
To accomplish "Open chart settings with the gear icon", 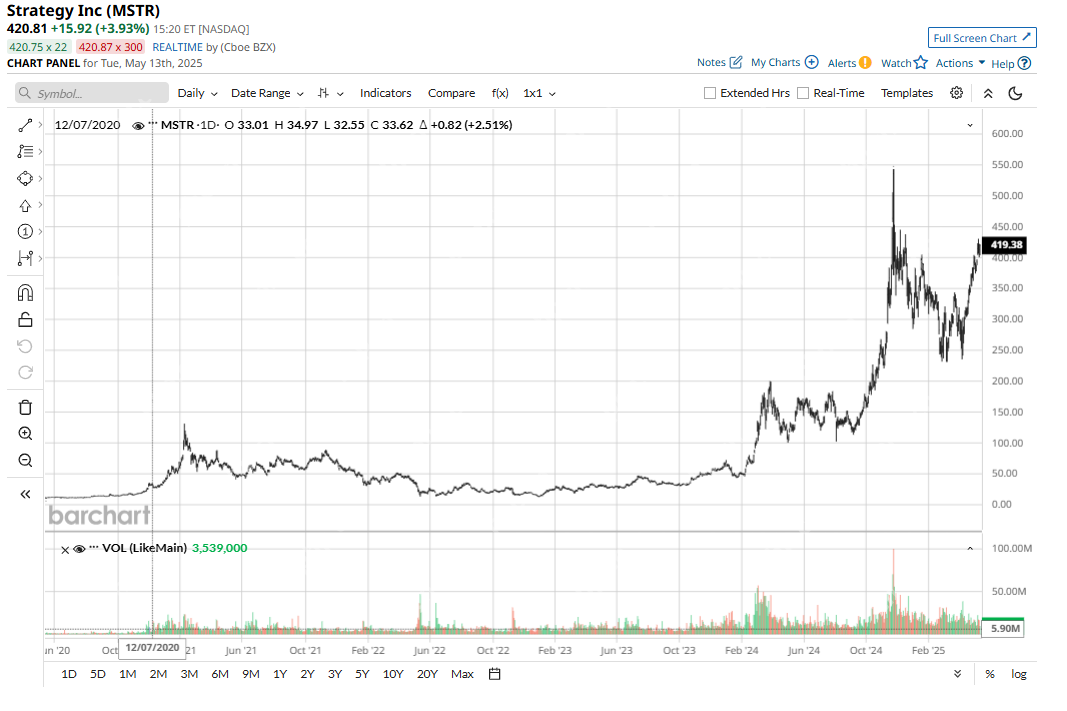I will pos(956,92).
